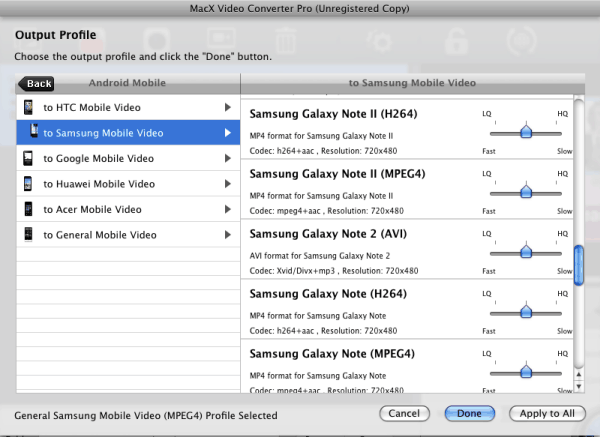
Task: Select to Huawei Mobile Video category
Action: (x=128, y=184)
